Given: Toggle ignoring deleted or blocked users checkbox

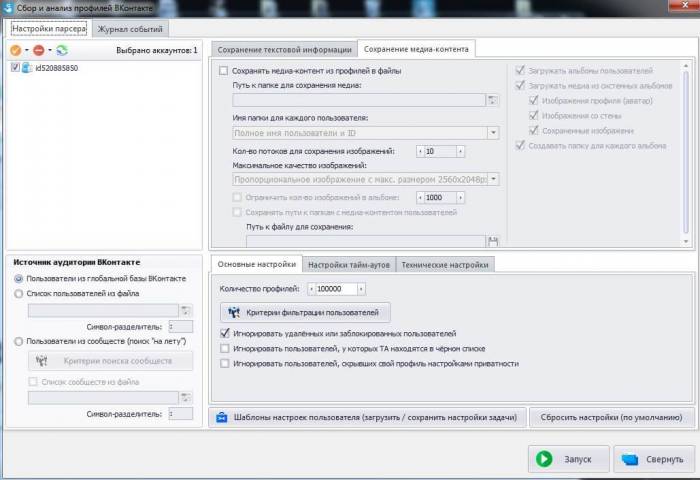Looking at the screenshot, I should pyautogui.click(x=224, y=333).
